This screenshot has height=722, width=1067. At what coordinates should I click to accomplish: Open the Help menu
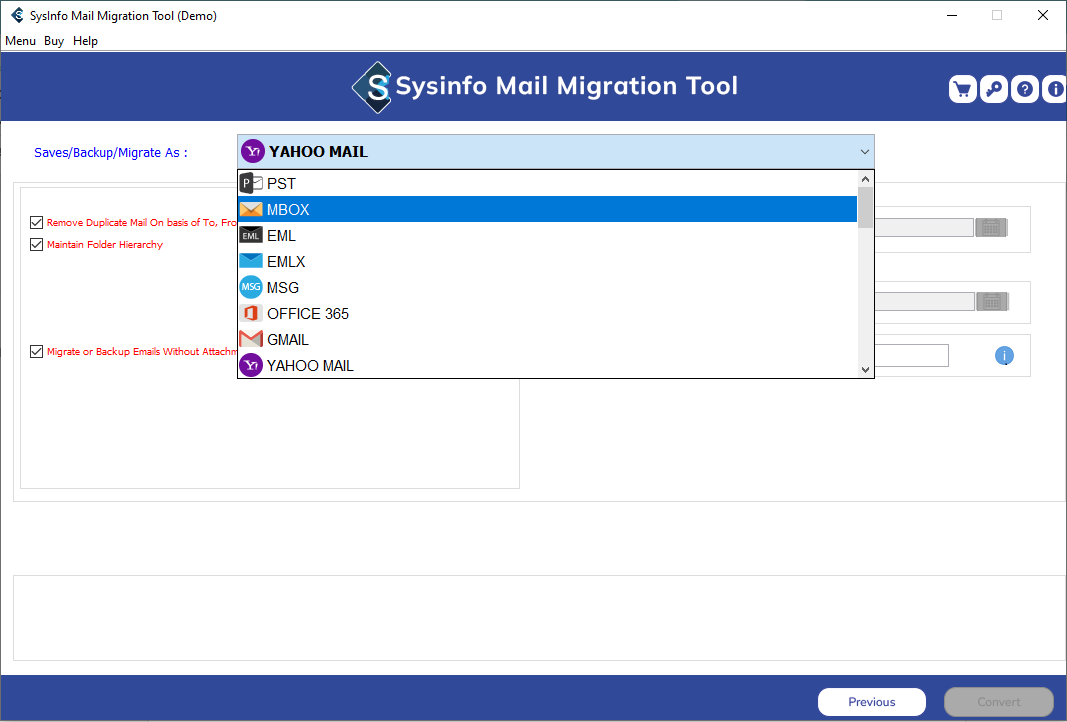point(85,41)
